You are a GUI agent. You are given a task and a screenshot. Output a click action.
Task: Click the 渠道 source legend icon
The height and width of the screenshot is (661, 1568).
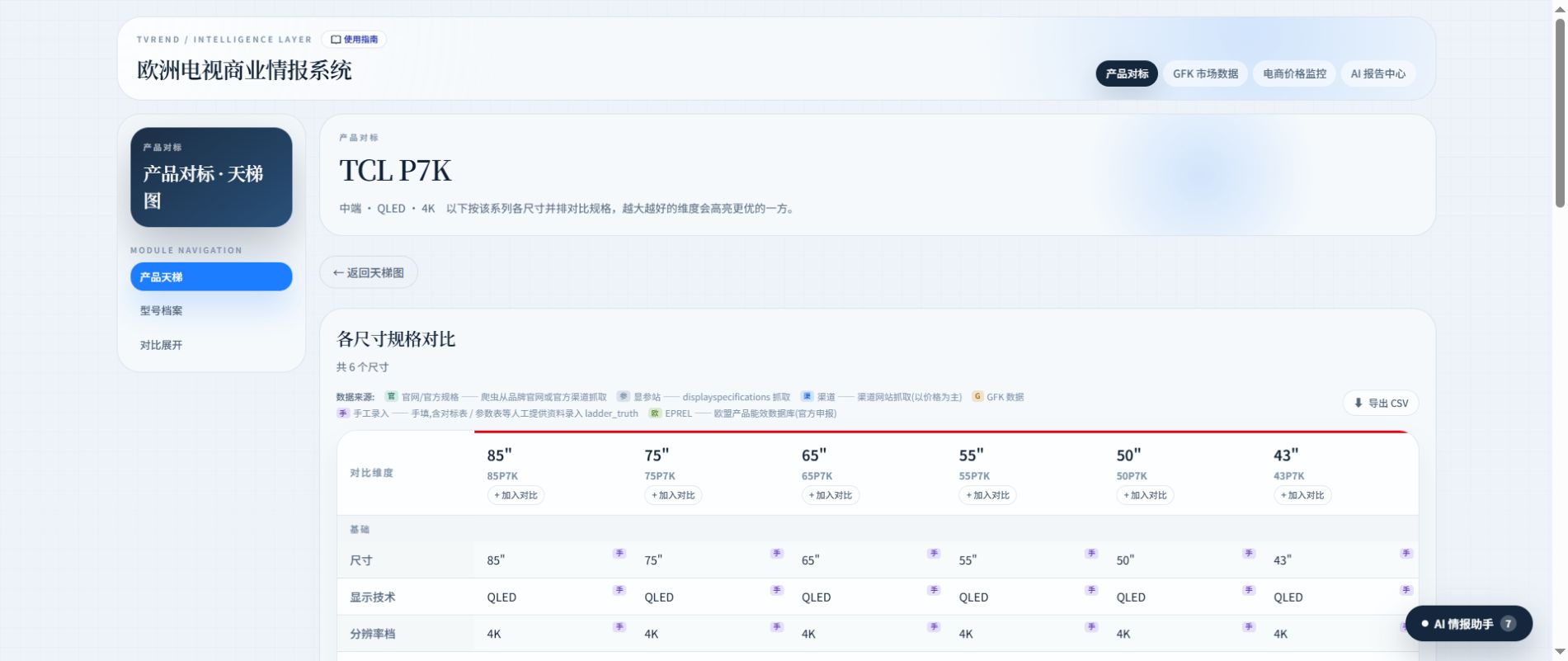(807, 396)
